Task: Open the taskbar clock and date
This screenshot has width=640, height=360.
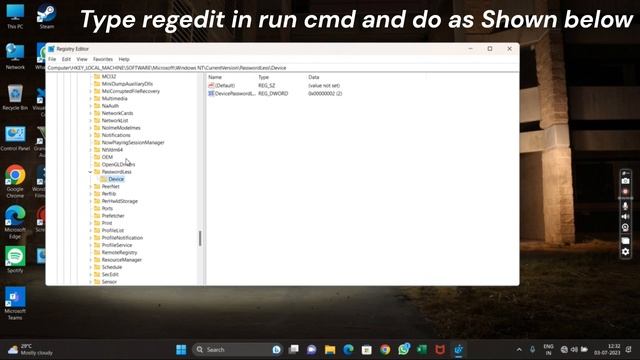Action: pos(607,349)
